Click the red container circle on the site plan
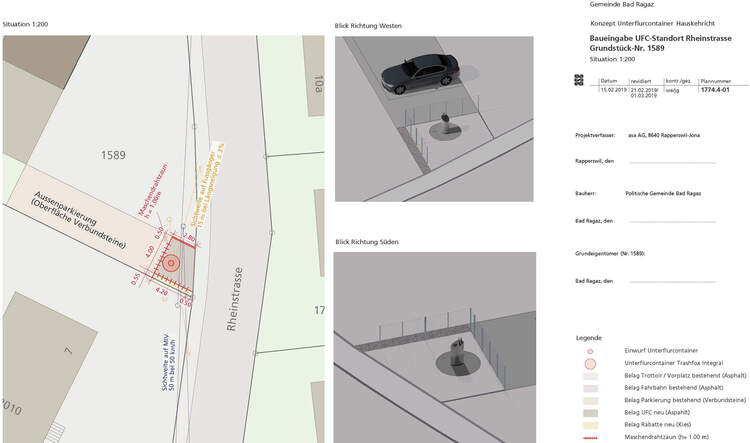The height and width of the screenshot is (443, 750). point(170,264)
